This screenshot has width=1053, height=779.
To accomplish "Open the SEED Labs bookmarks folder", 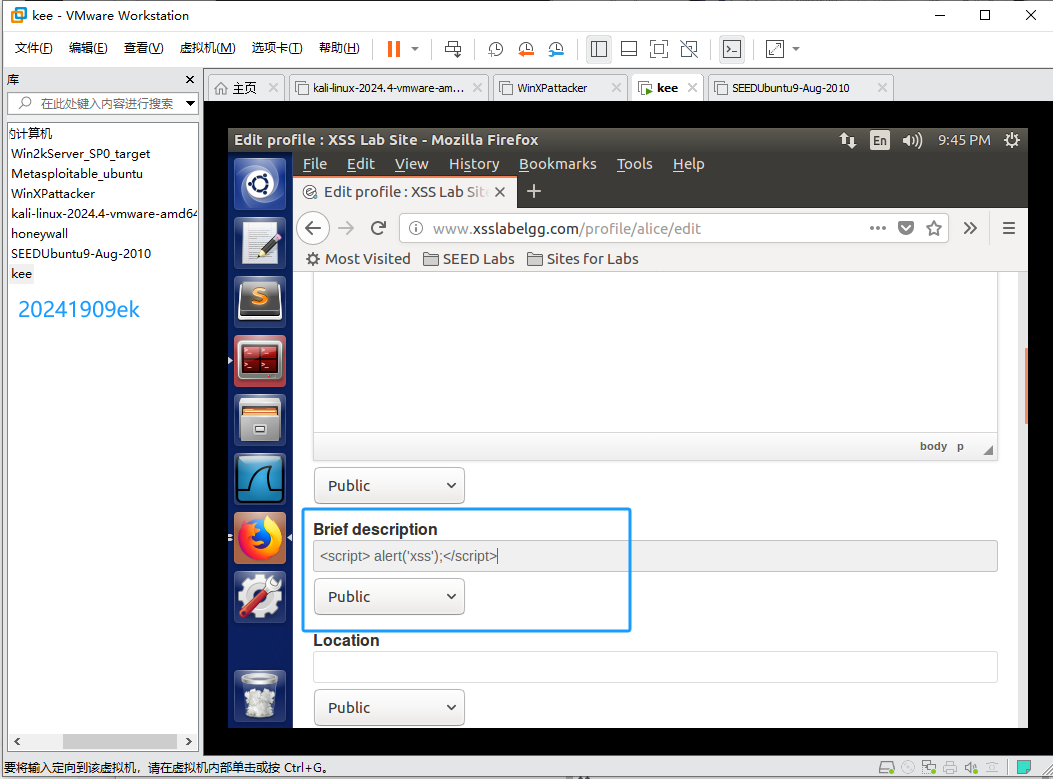I will 469,259.
